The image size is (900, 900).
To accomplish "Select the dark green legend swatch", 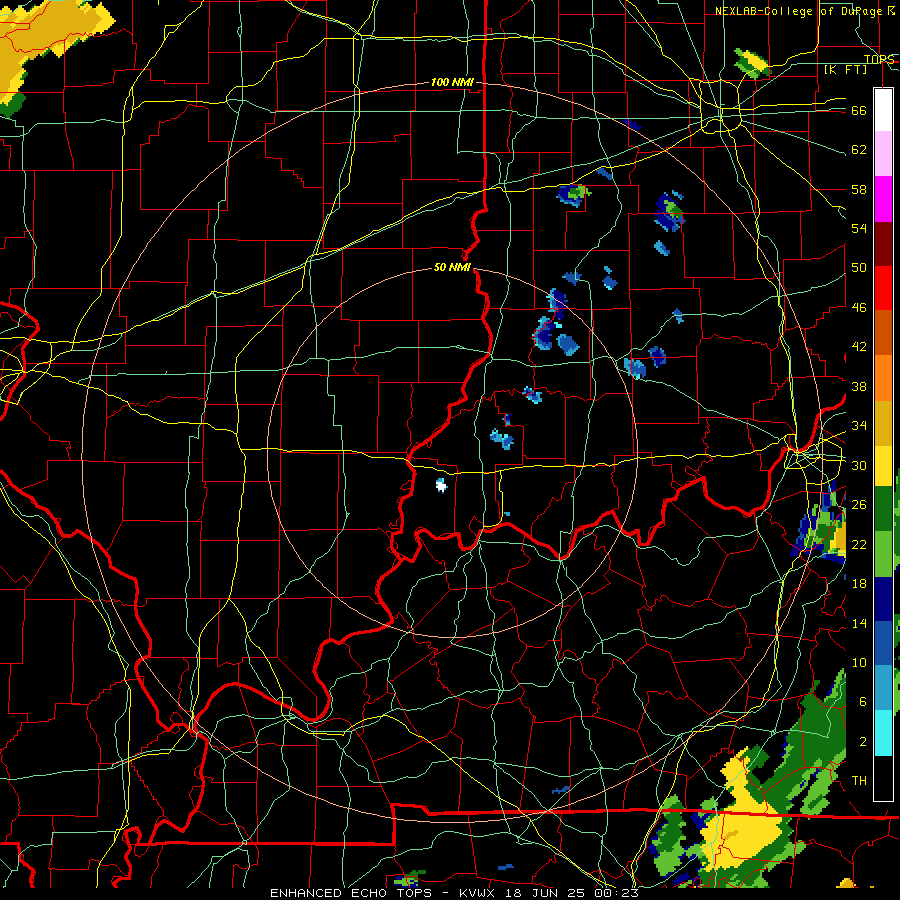I will [x=883, y=509].
